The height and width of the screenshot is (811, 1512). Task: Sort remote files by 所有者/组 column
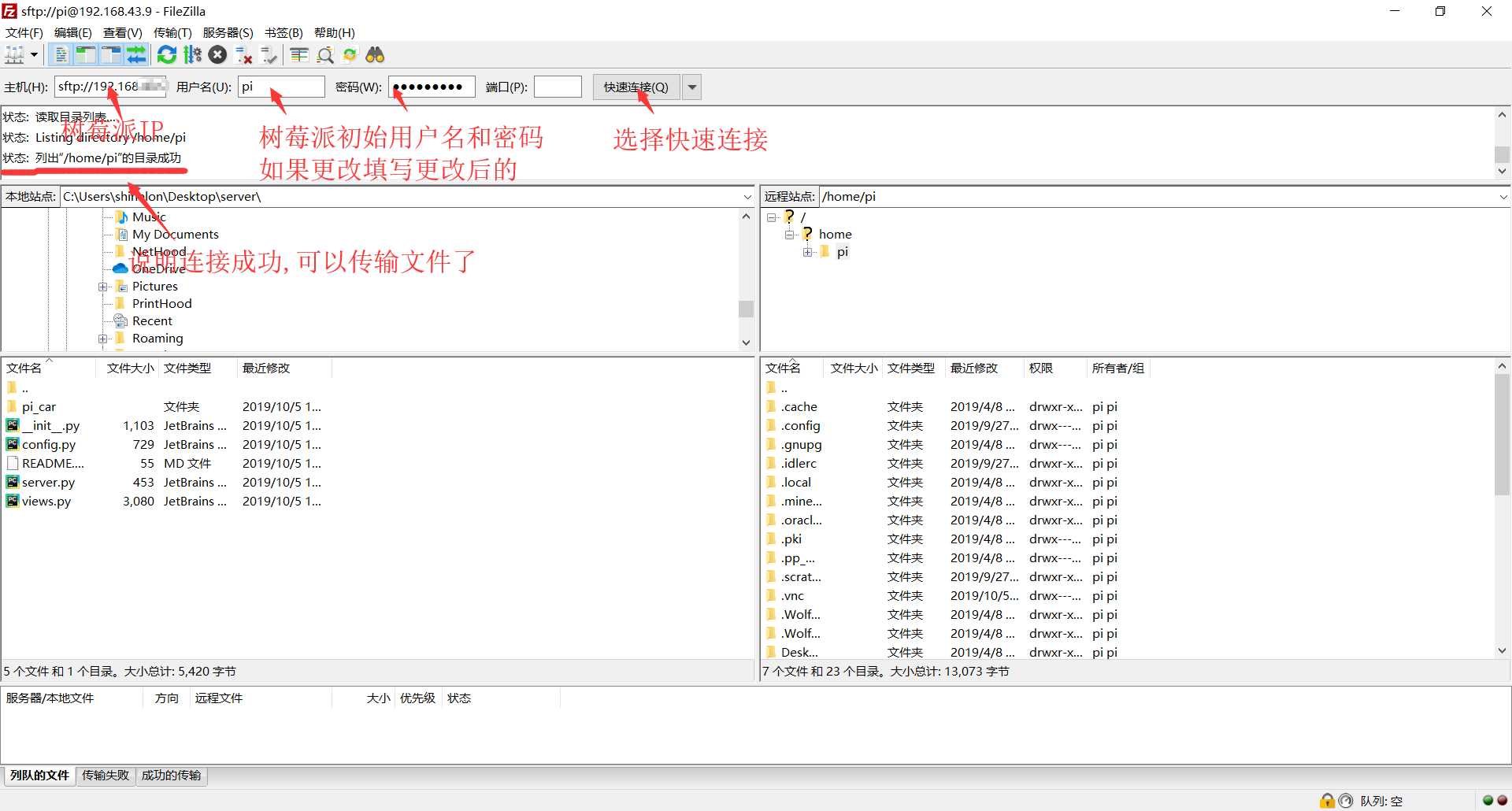click(1118, 368)
